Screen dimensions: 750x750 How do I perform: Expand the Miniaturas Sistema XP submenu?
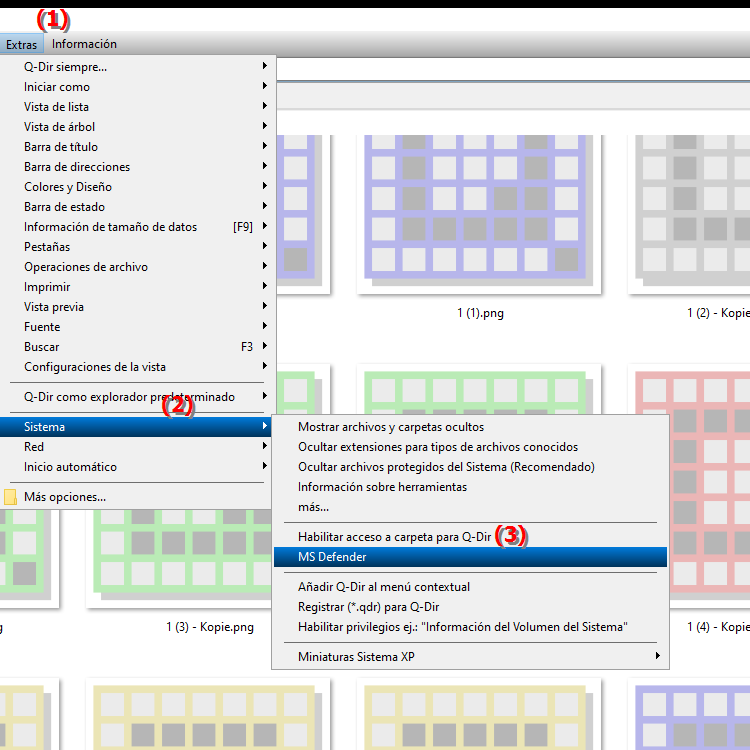pos(470,657)
